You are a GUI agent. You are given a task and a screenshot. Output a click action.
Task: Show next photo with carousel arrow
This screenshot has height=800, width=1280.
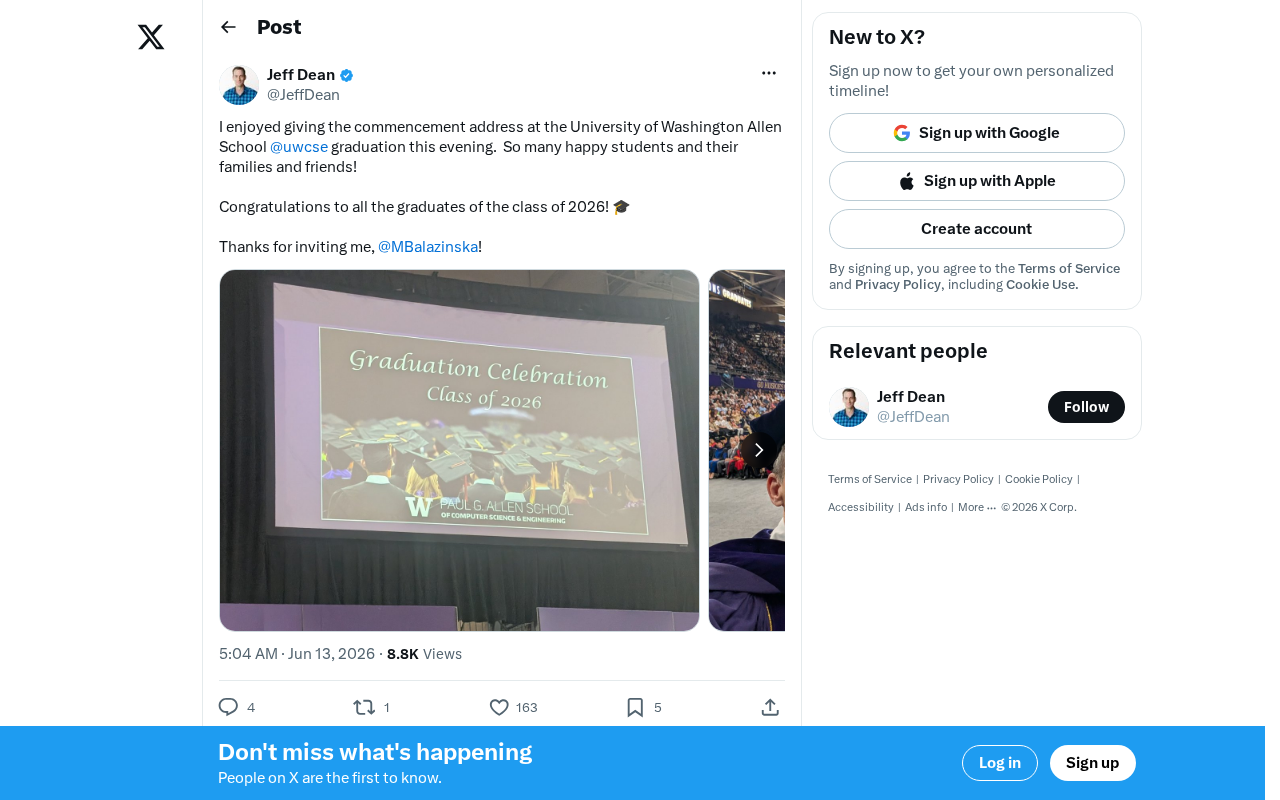coord(759,450)
